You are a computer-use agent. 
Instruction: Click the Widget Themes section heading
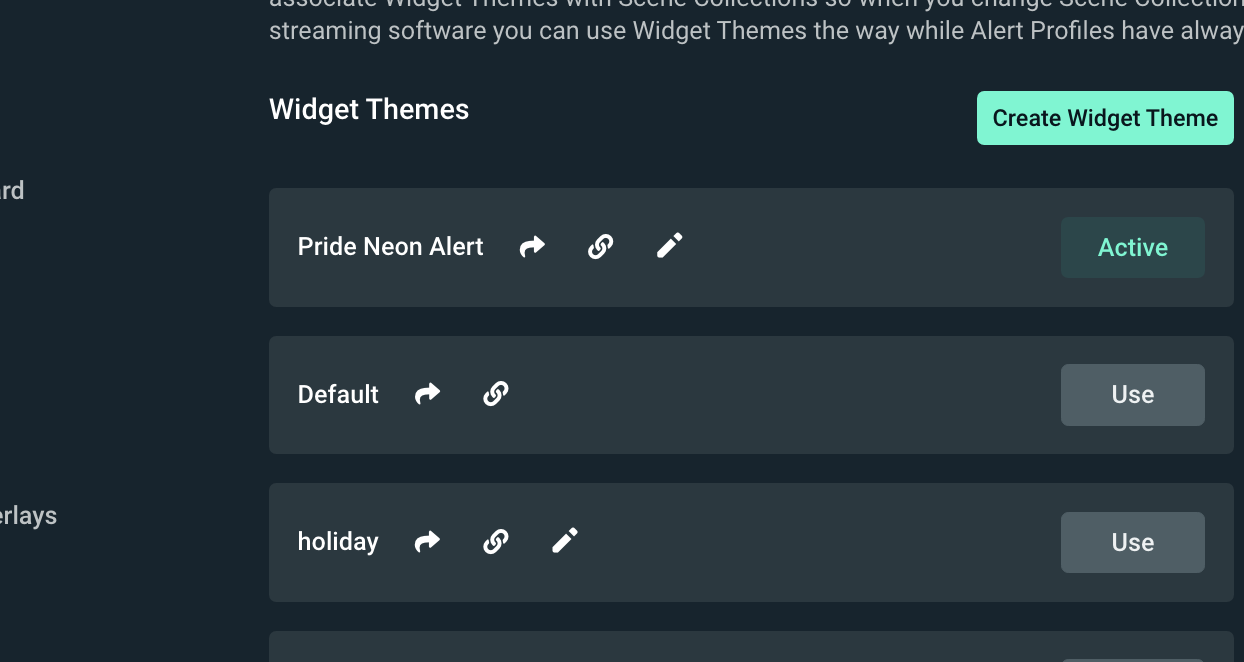[369, 109]
